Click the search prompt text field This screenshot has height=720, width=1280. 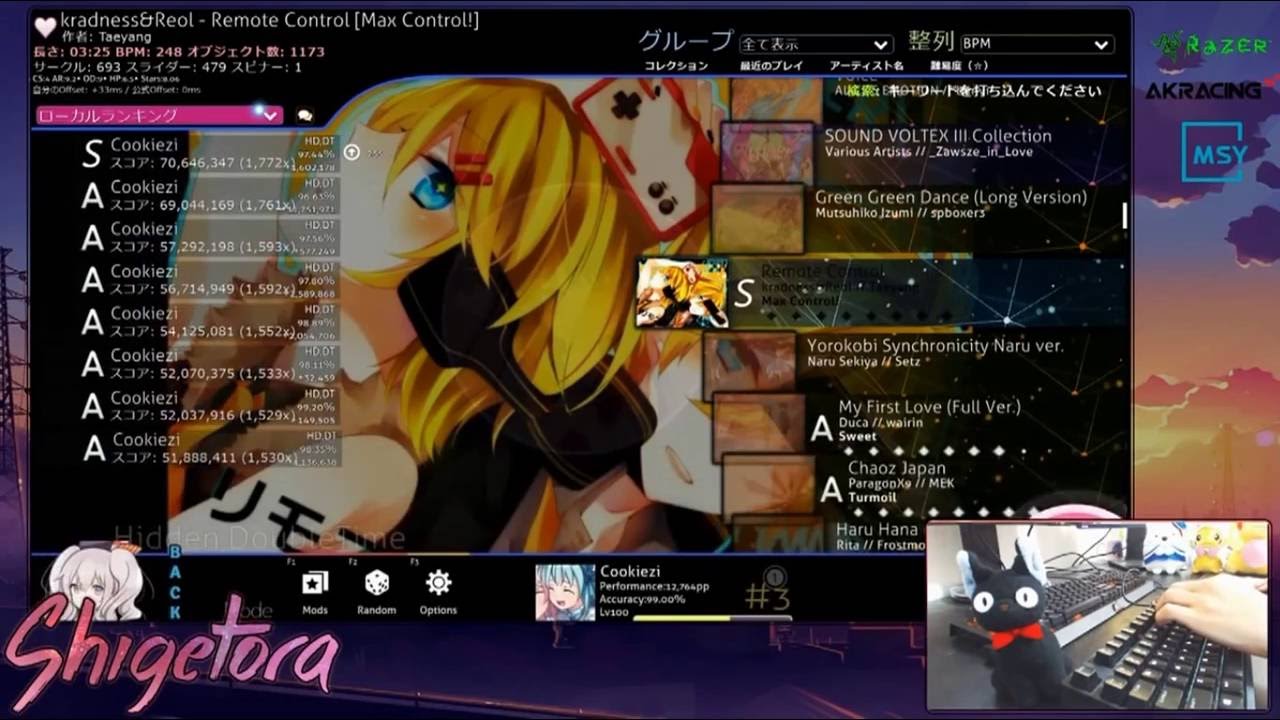[975, 91]
